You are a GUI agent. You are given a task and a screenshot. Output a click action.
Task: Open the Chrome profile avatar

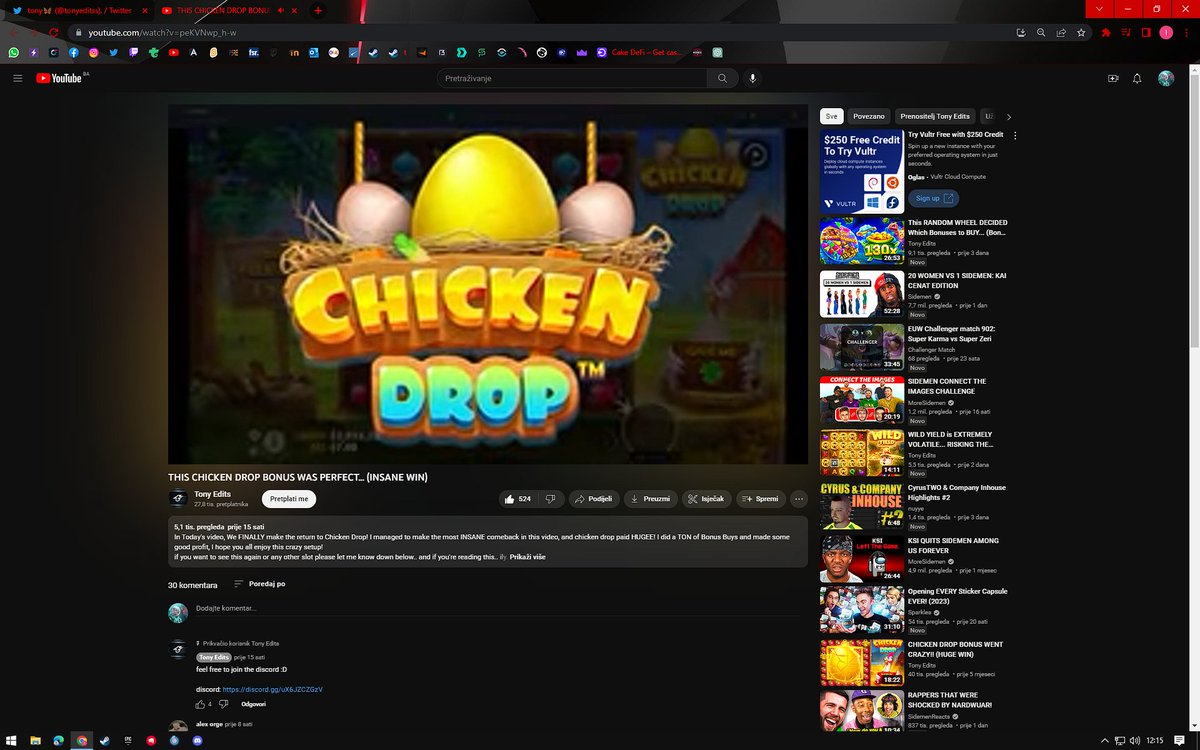[1166, 33]
